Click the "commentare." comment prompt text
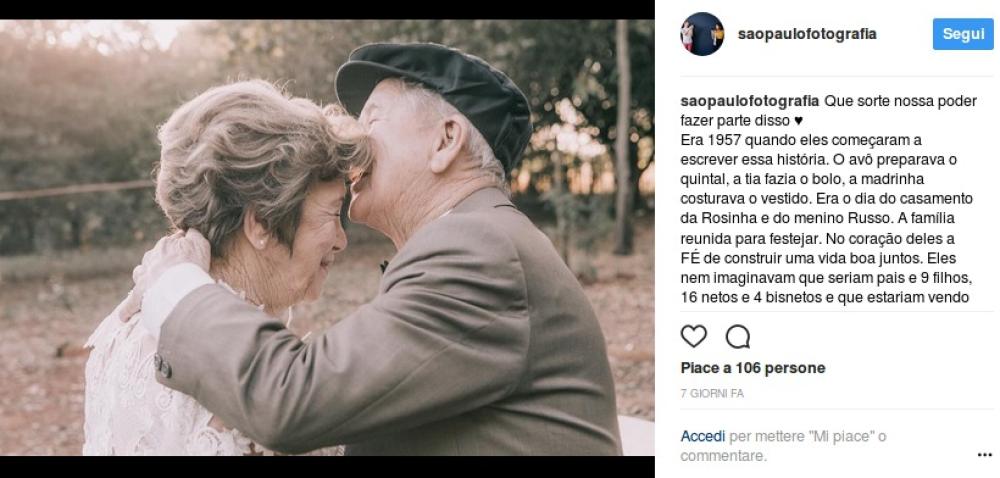The image size is (1000, 478). click(723, 456)
